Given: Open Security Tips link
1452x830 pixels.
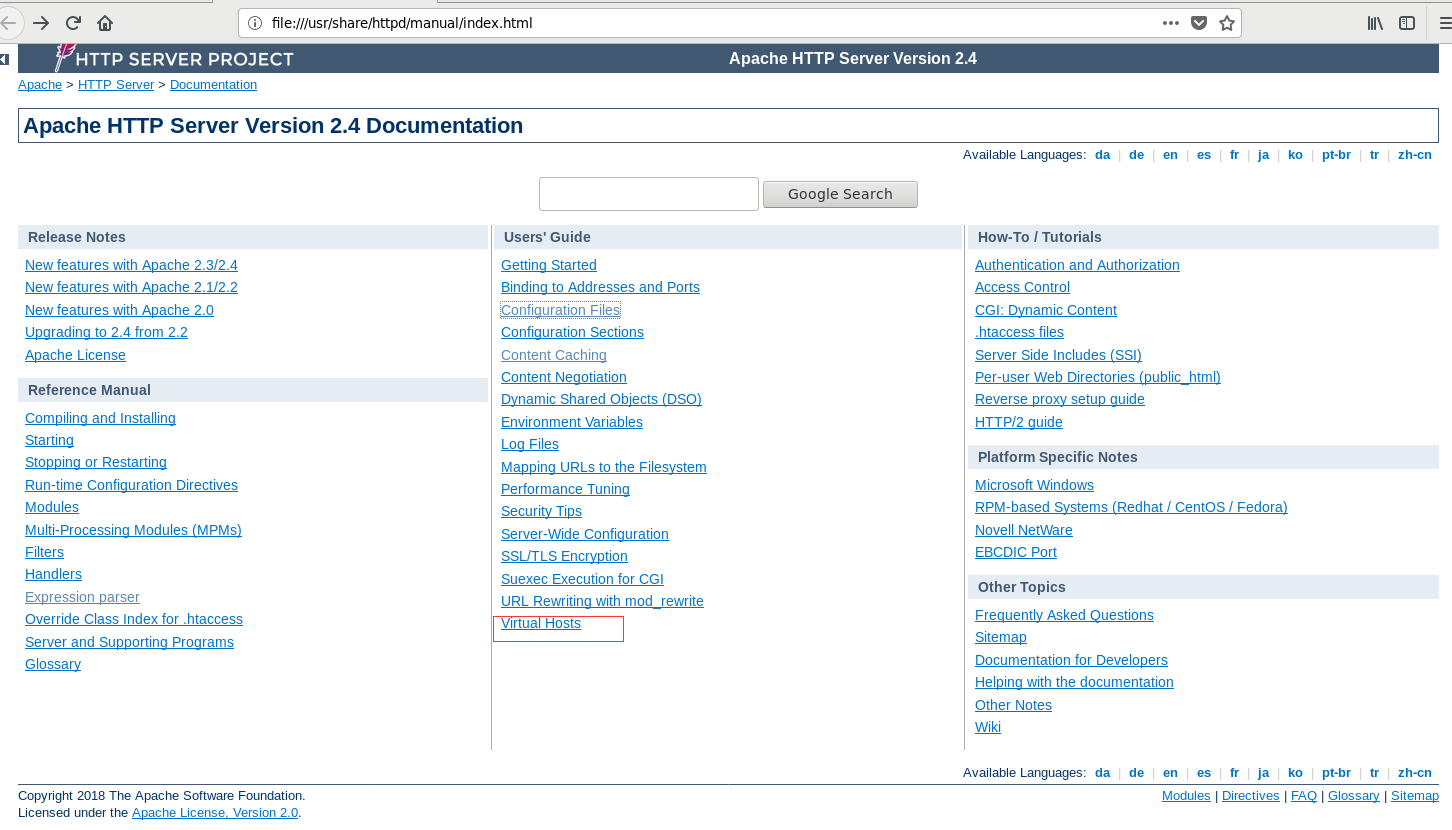Looking at the screenshot, I should click(541, 511).
